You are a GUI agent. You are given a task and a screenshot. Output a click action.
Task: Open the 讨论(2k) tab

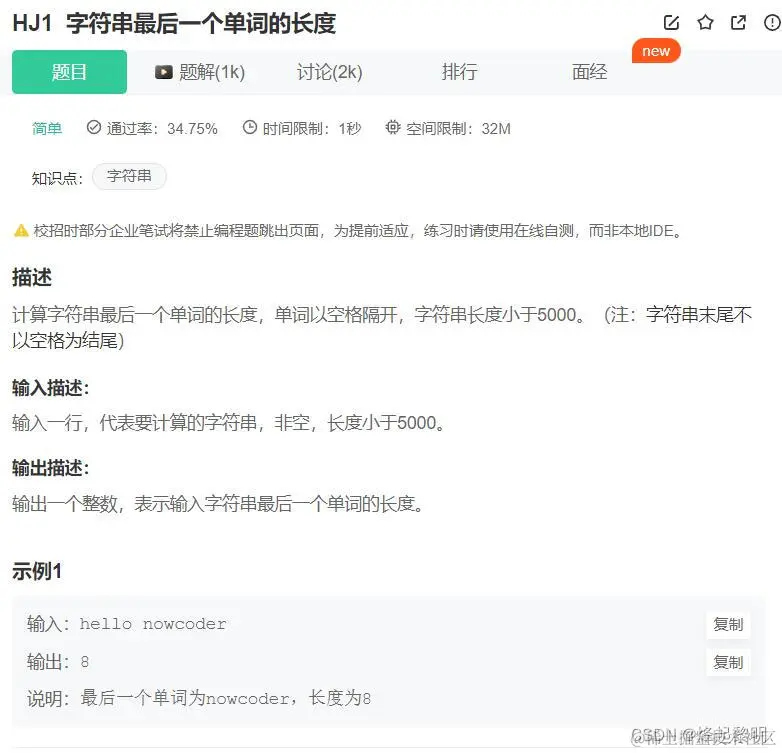330,72
